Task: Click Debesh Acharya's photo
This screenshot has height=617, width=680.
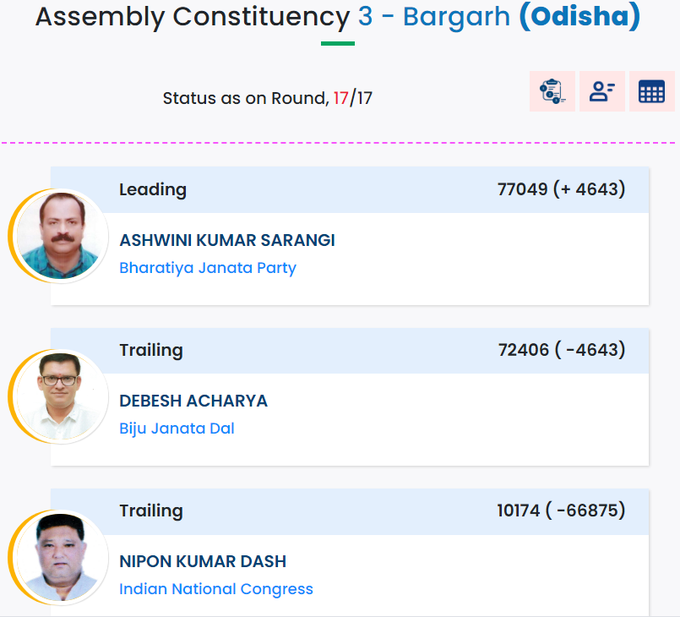Action: [61, 397]
